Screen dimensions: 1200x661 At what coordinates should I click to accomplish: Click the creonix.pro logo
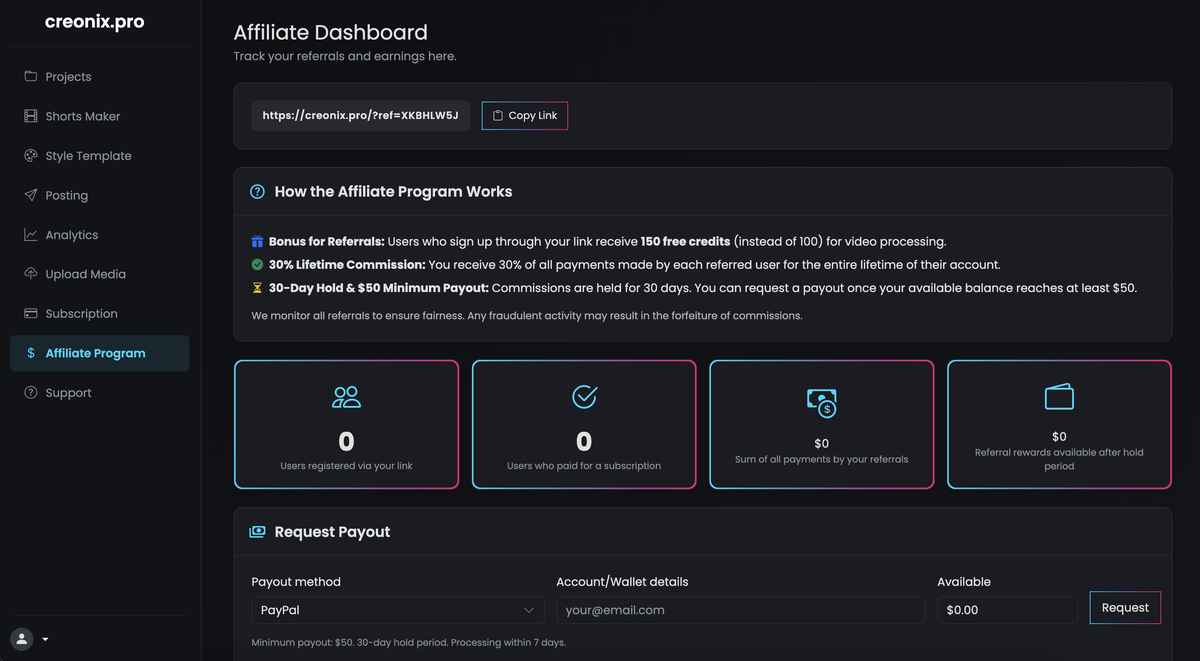click(x=94, y=22)
